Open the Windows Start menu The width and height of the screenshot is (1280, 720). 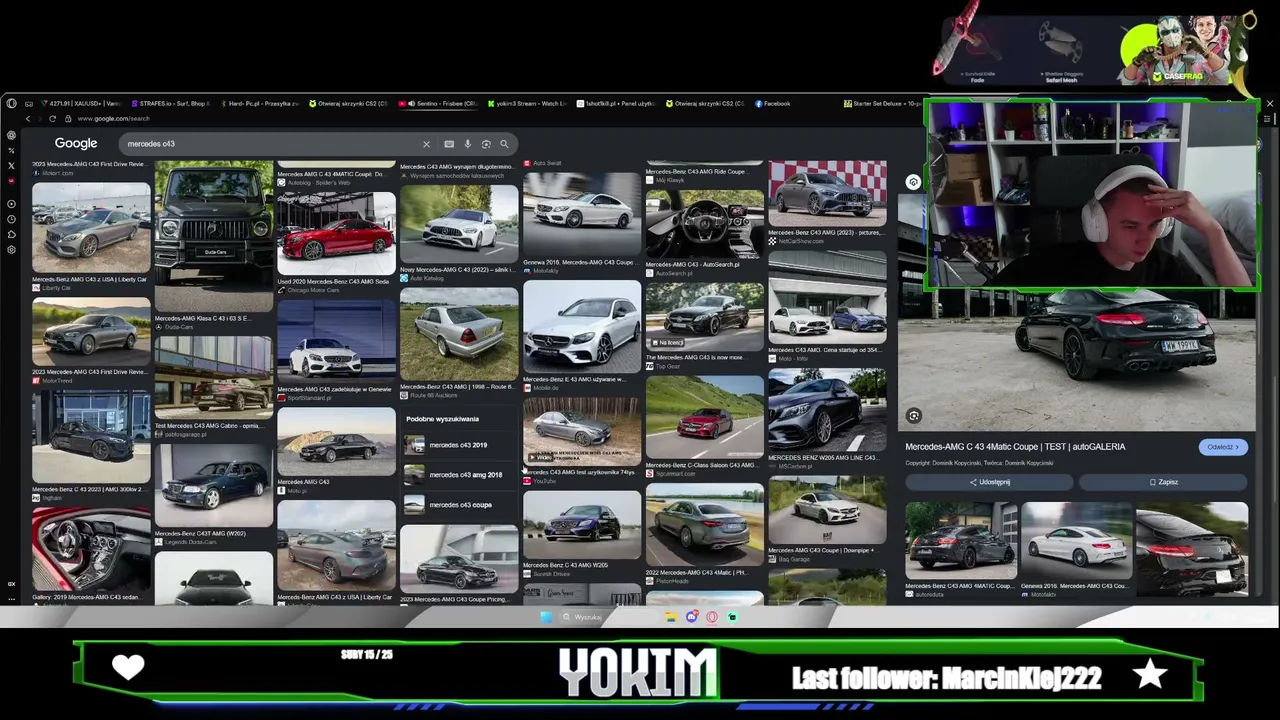click(x=546, y=617)
